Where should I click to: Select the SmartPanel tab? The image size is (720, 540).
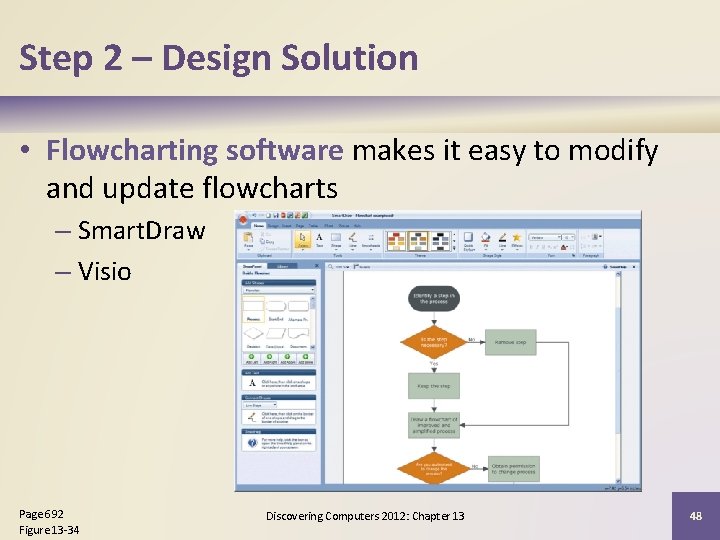253,266
